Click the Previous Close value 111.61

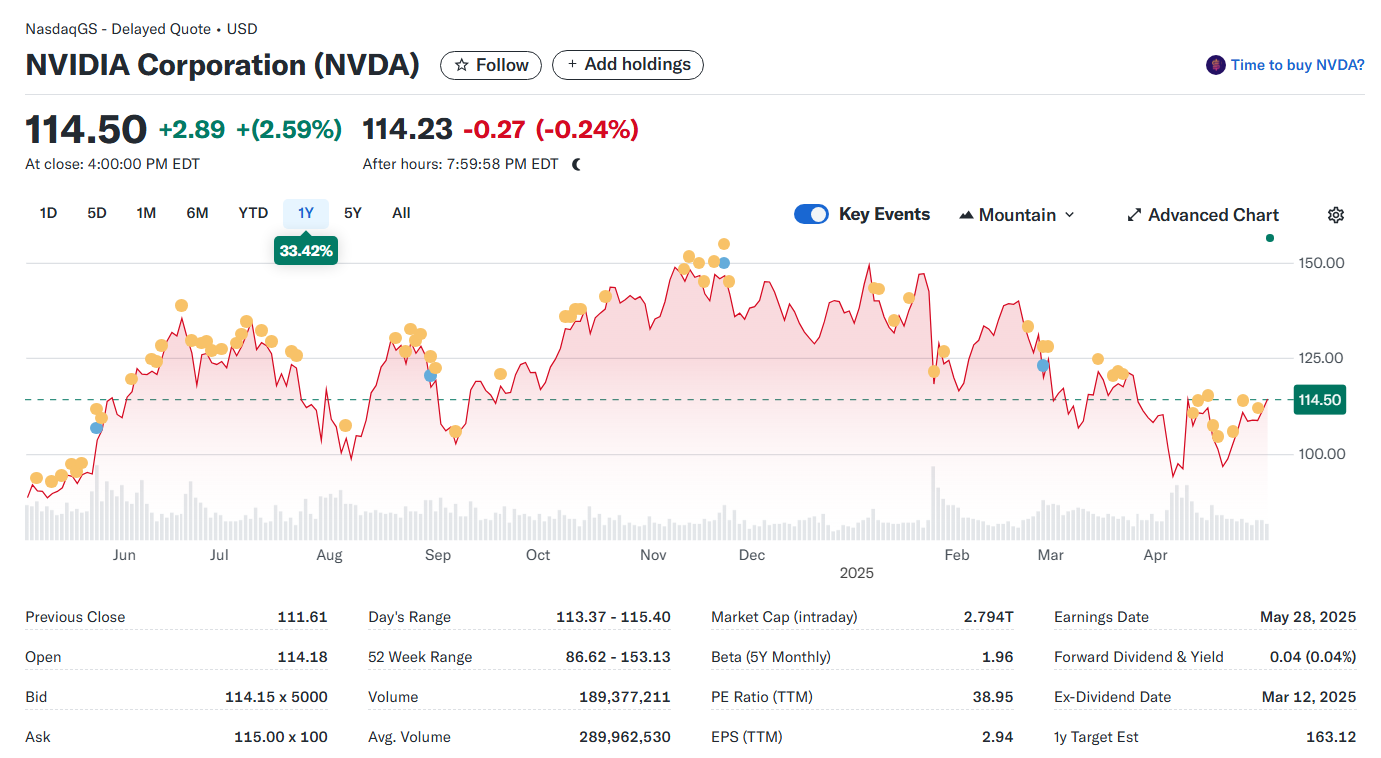click(302, 617)
